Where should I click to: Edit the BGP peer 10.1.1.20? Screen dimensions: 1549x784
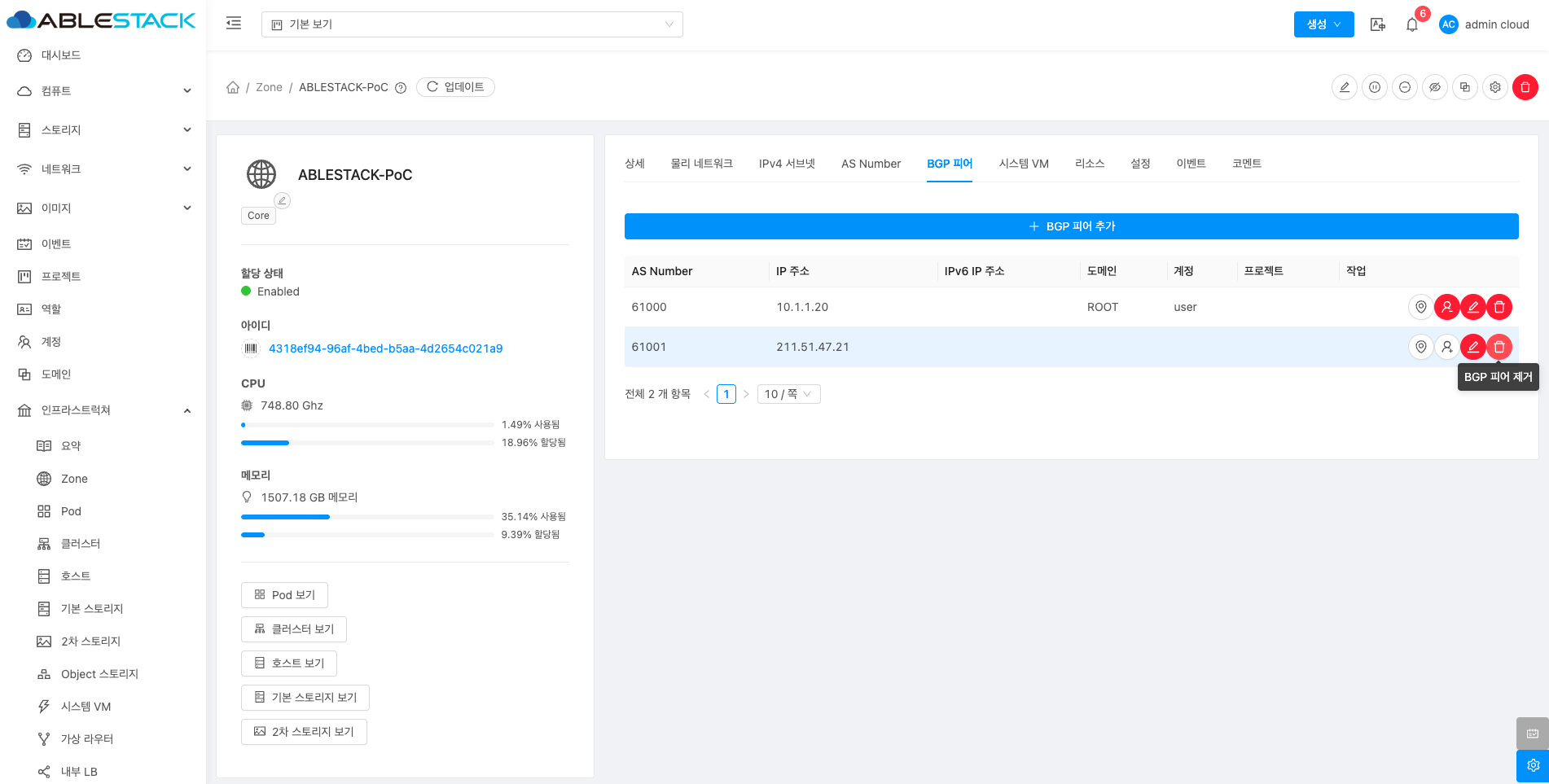(1472, 307)
